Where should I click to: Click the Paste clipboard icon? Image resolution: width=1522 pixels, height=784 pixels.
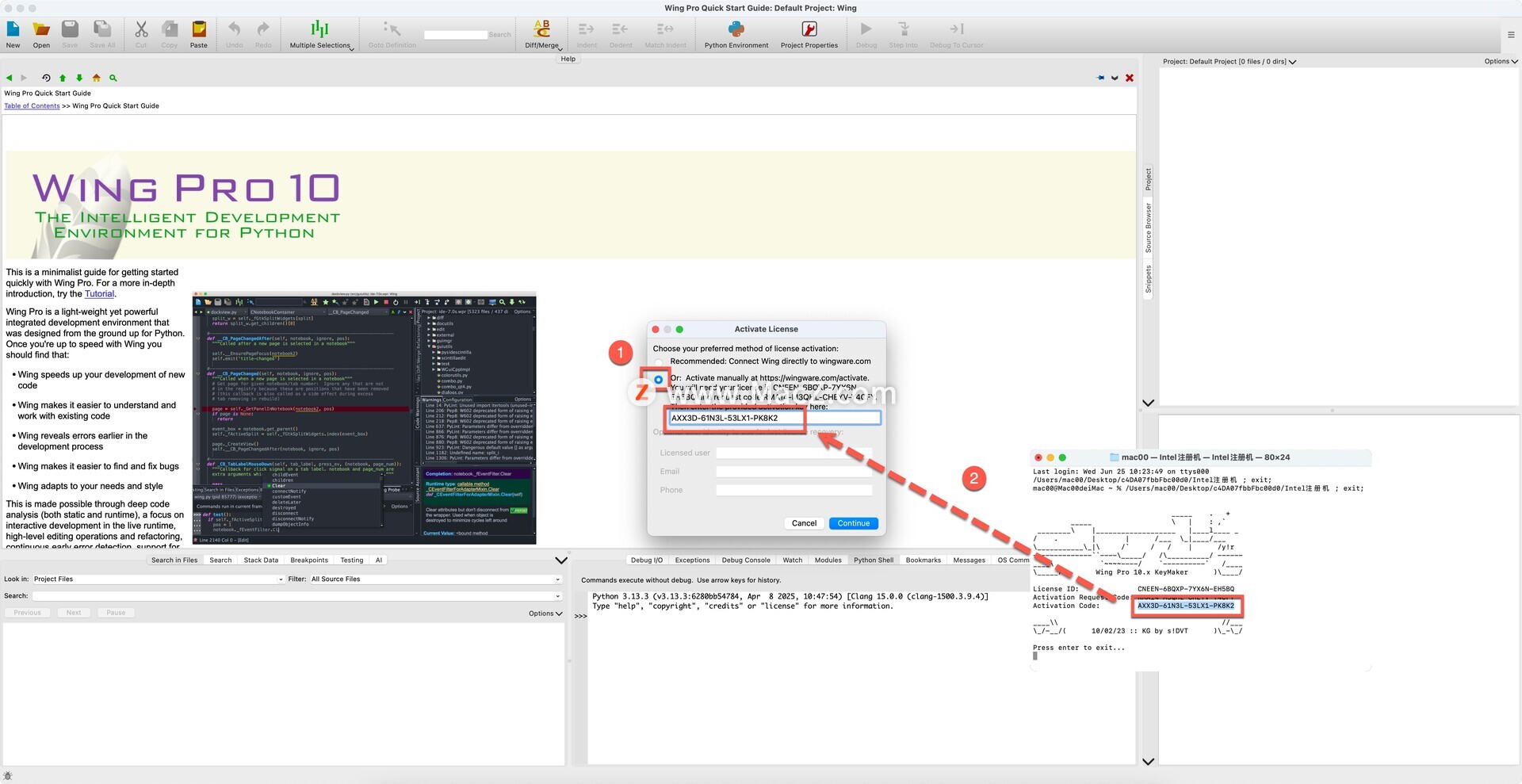199,29
